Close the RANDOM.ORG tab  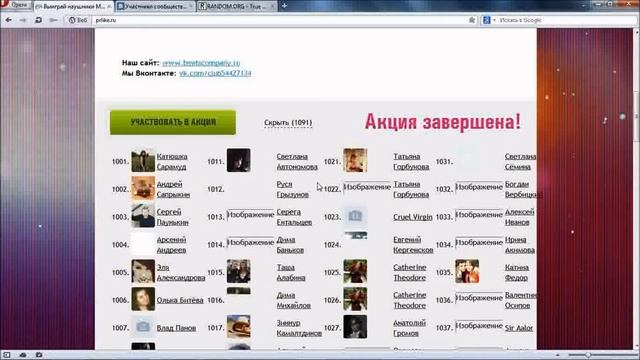[272, 7]
